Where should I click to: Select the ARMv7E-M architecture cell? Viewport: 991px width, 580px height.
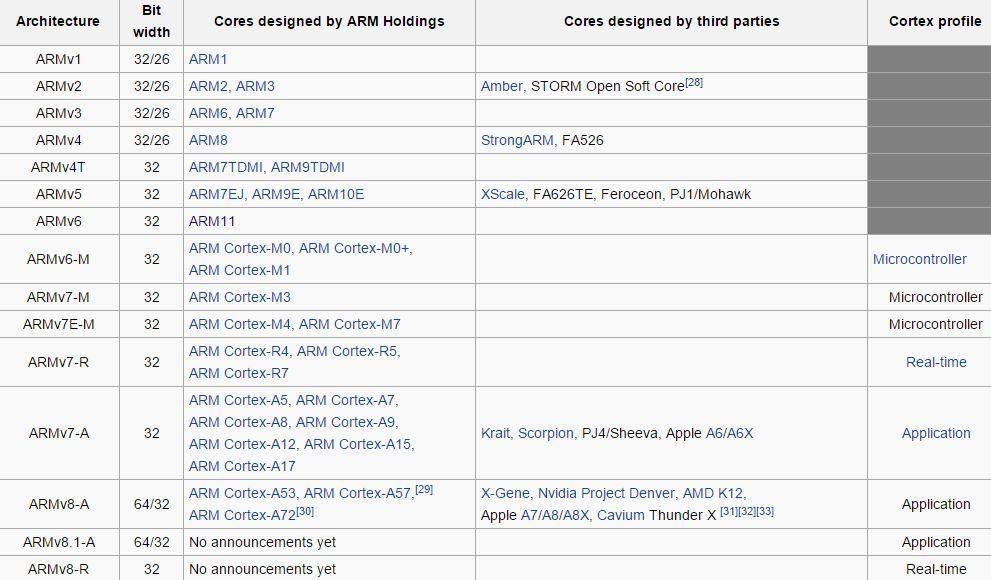click(x=59, y=325)
